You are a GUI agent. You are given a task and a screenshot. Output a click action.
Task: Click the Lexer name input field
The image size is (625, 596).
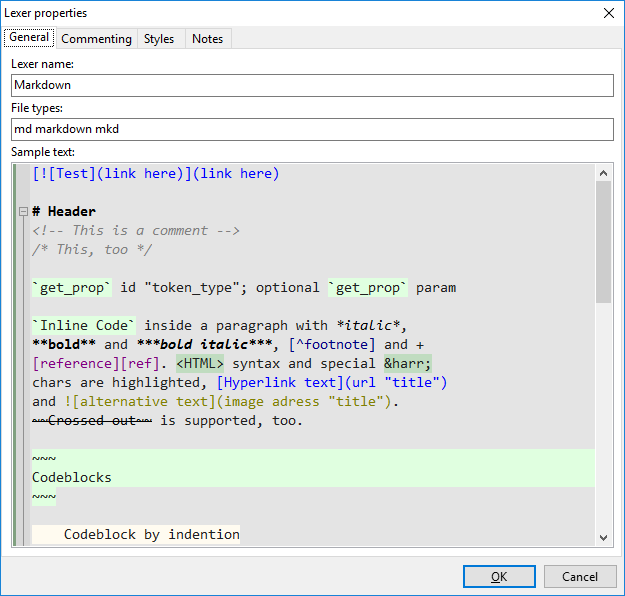click(312, 85)
